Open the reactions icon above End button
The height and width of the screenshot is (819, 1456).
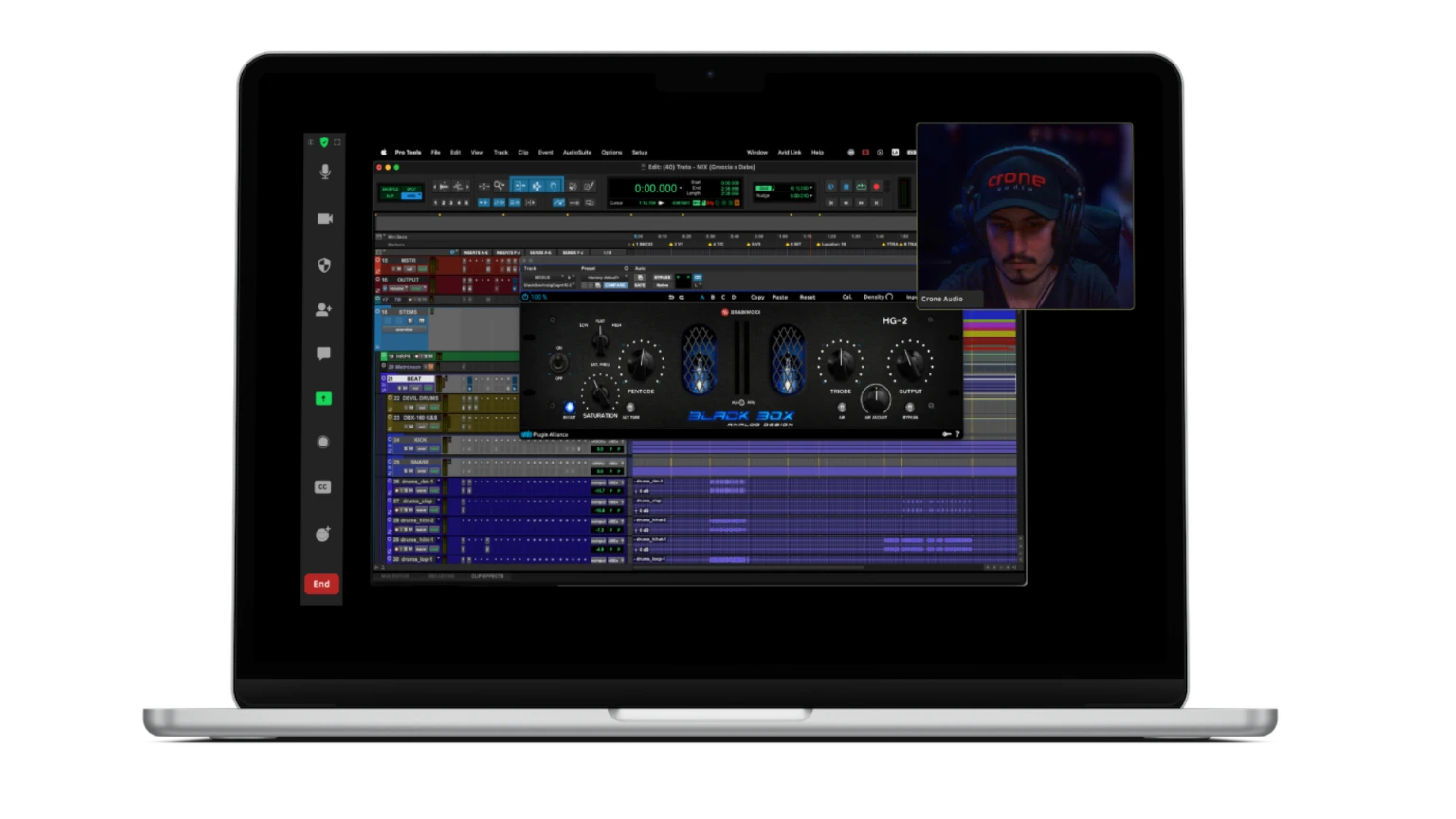tap(323, 534)
